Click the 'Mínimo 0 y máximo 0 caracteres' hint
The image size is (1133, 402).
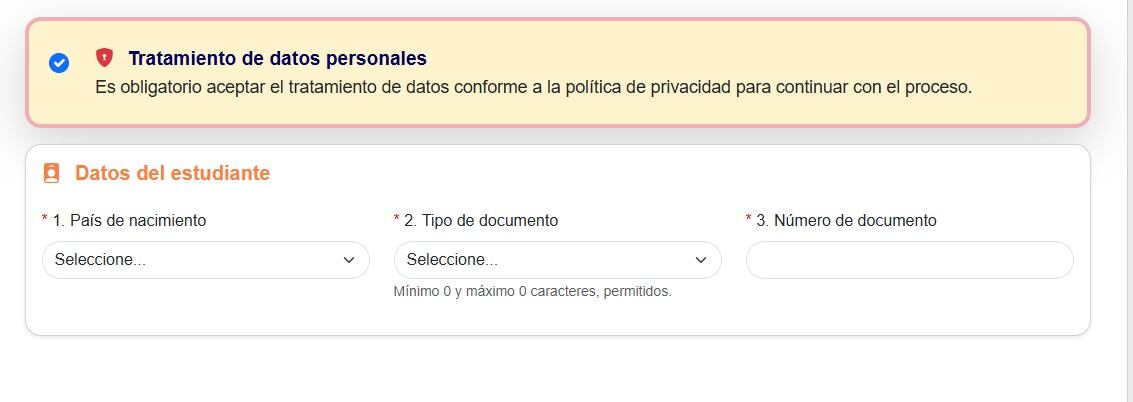pos(532,292)
